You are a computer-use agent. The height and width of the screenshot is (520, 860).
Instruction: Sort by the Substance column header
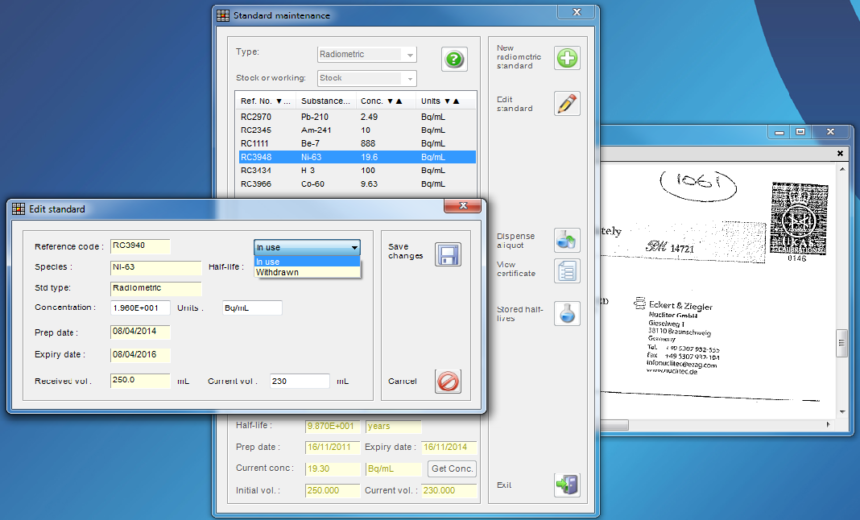point(325,101)
